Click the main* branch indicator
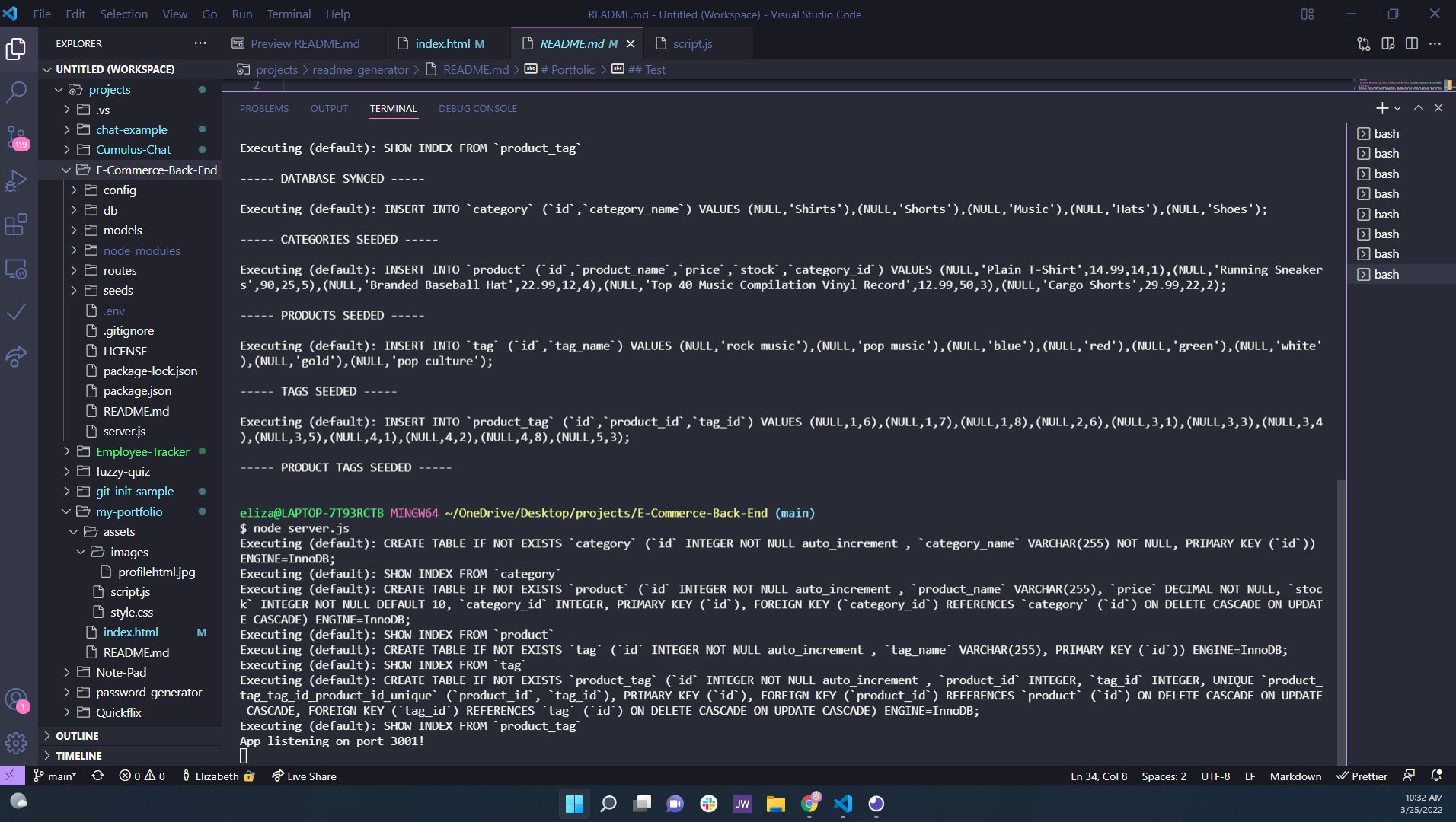This screenshot has height=822, width=1456. (55, 776)
